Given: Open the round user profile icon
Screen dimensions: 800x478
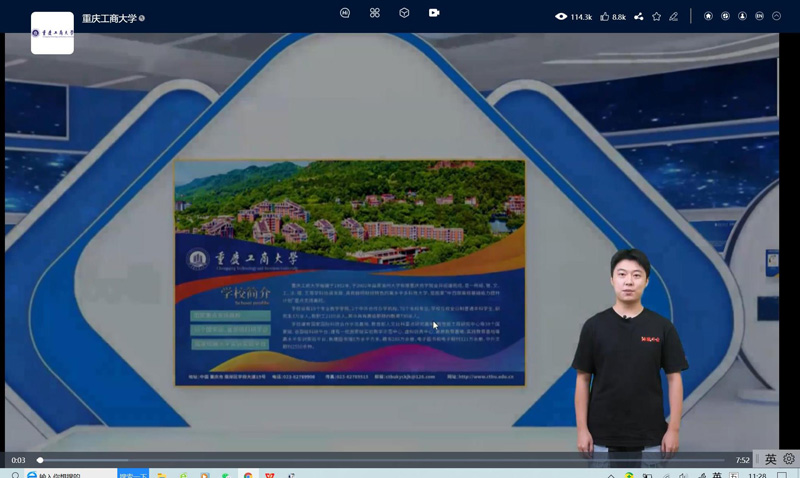Looking at the screenshot, I should click(742, 16).
